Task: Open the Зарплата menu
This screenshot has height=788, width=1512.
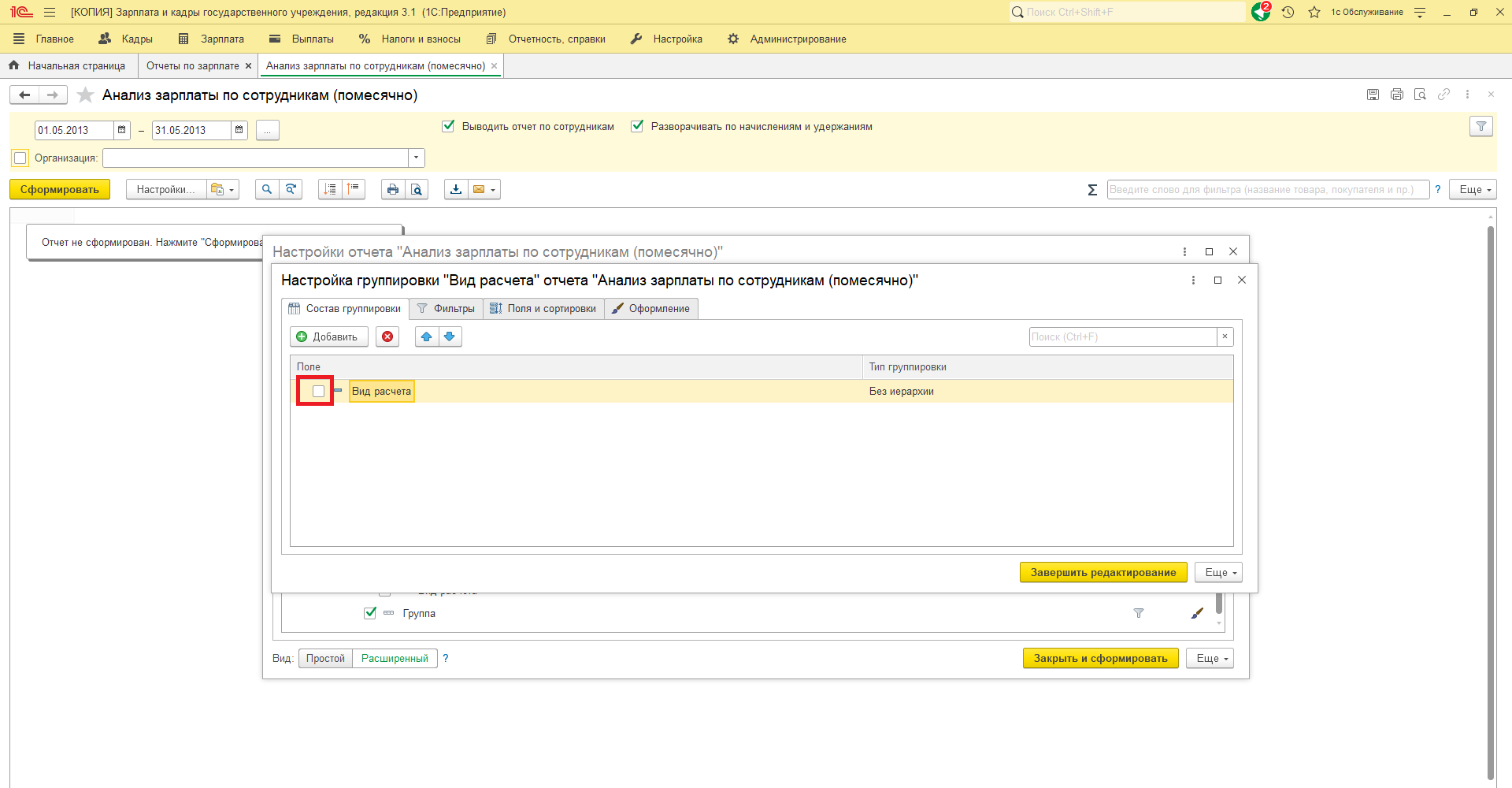Action: [x=212, y=39]
